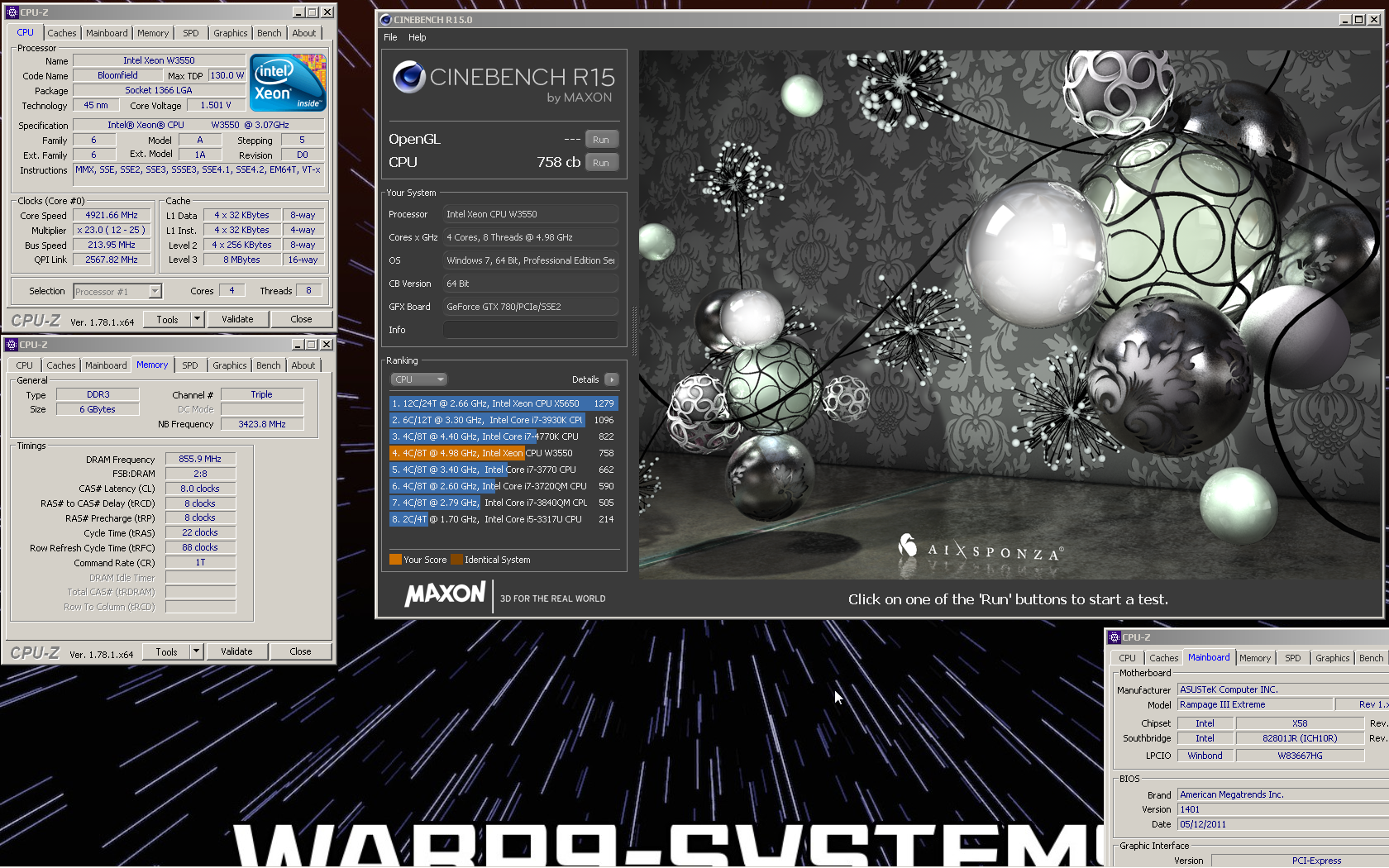This screenshot has width=1389, height=868.
Task: Click the GeForce GTX 780 GFX Board field
Action: click(531, 307)
